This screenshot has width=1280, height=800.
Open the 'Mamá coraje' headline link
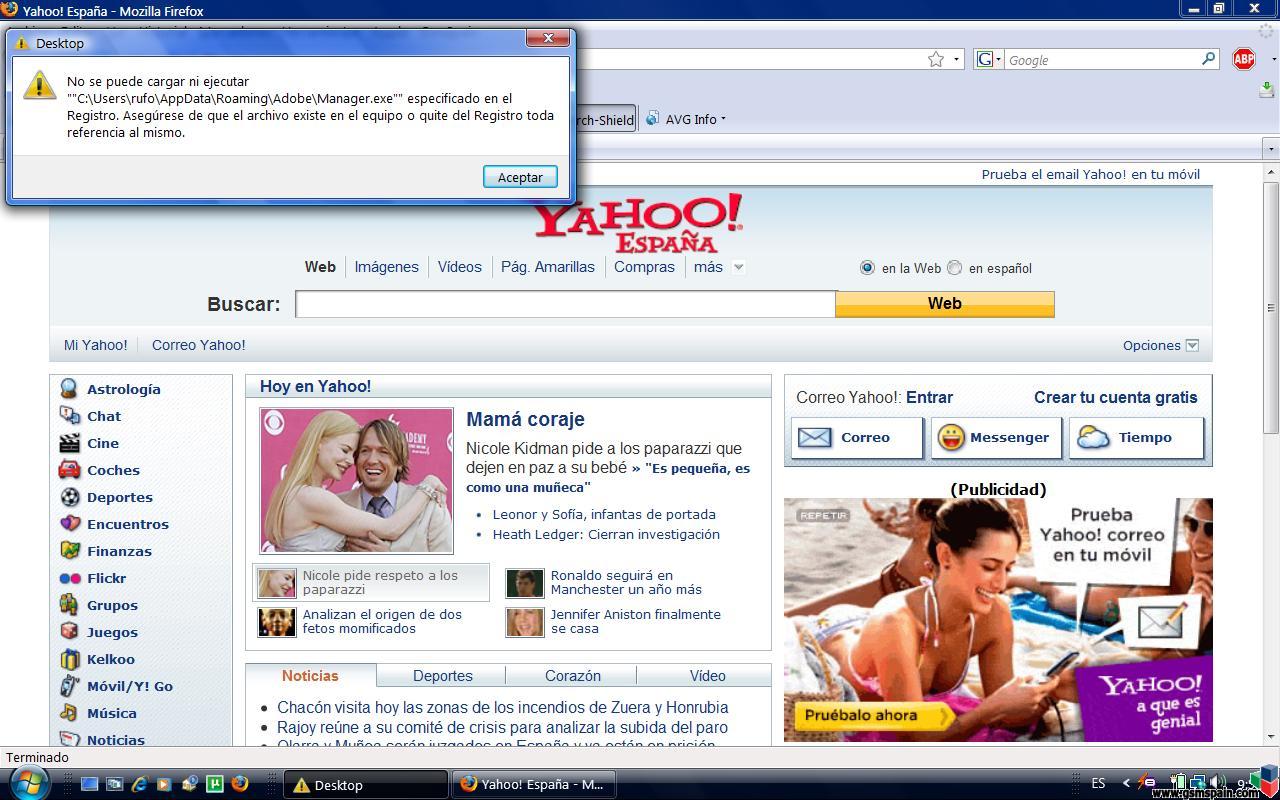(x=525, y=419)
